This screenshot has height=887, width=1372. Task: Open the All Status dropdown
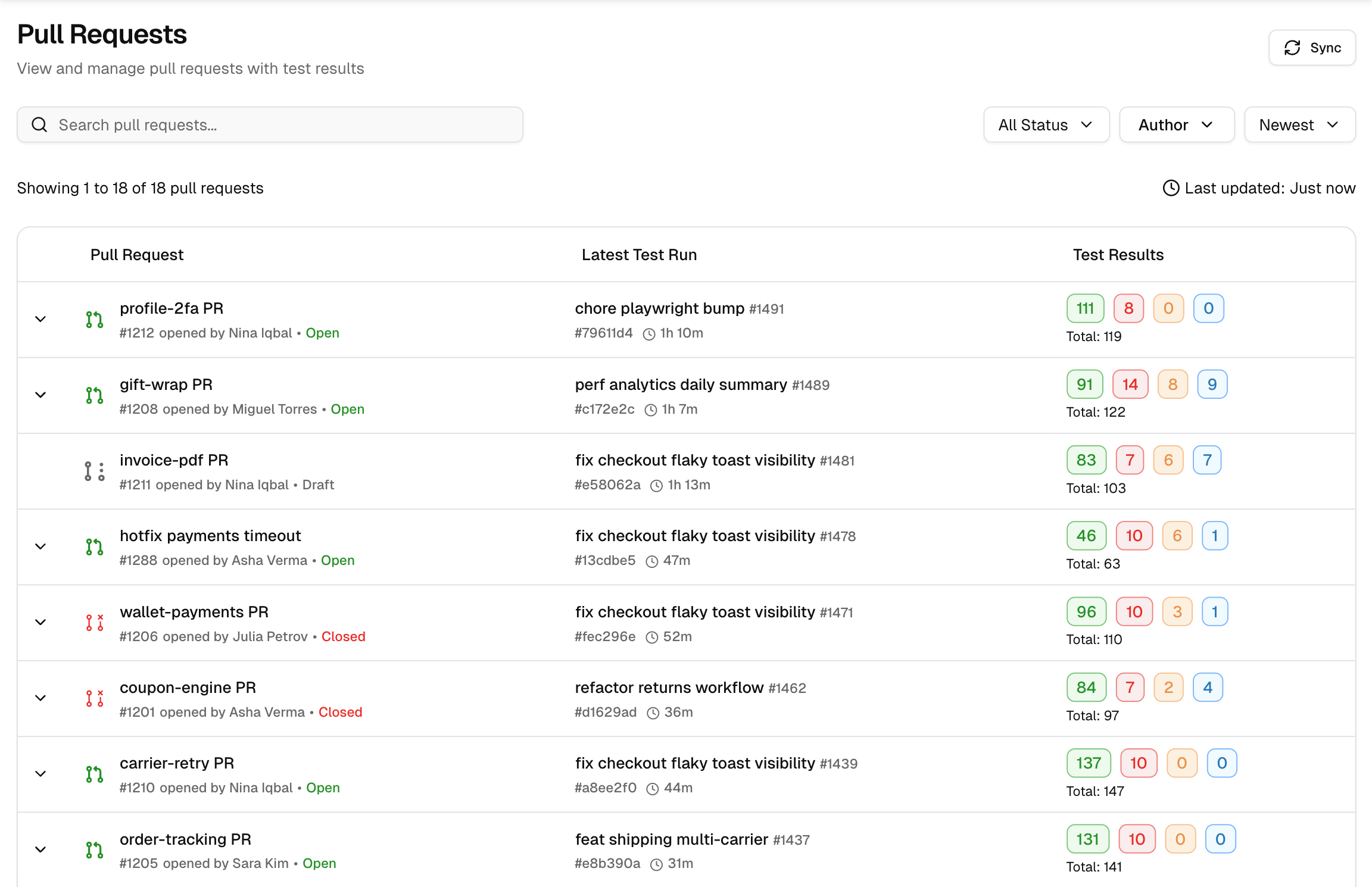tap(1046, 125)
